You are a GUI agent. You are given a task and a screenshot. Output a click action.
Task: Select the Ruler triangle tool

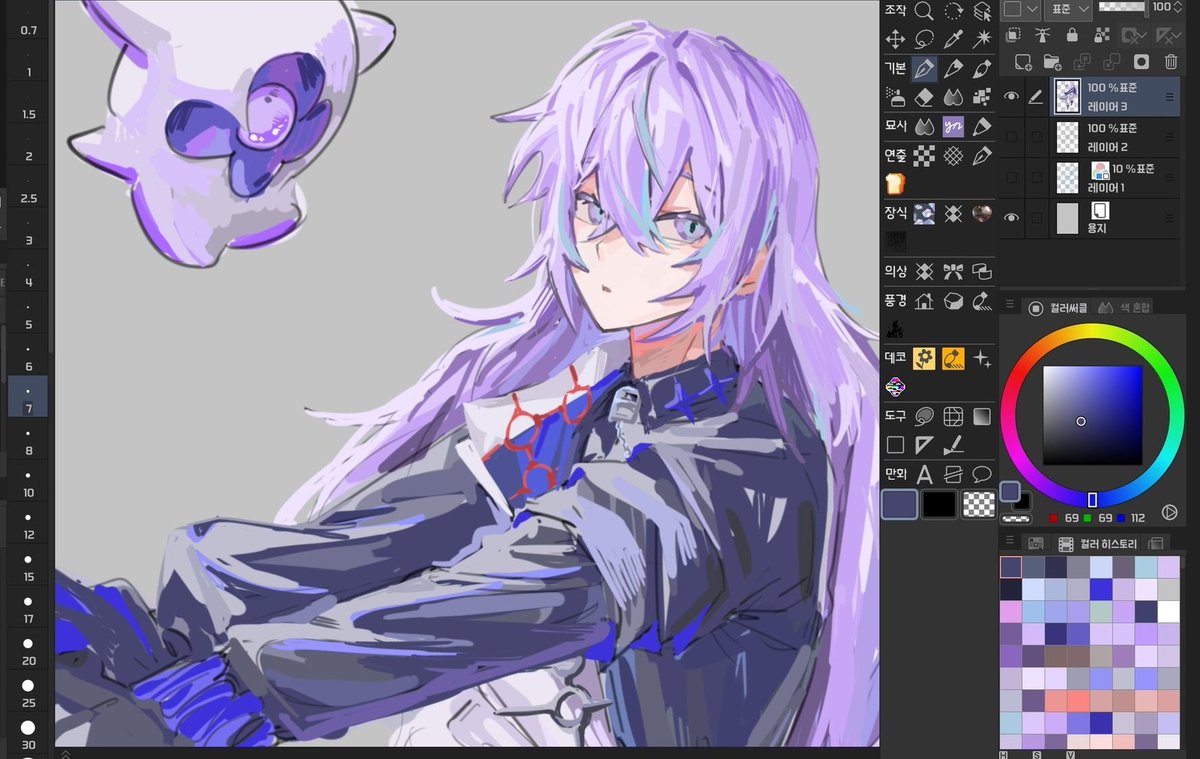[x=924, y=445]
